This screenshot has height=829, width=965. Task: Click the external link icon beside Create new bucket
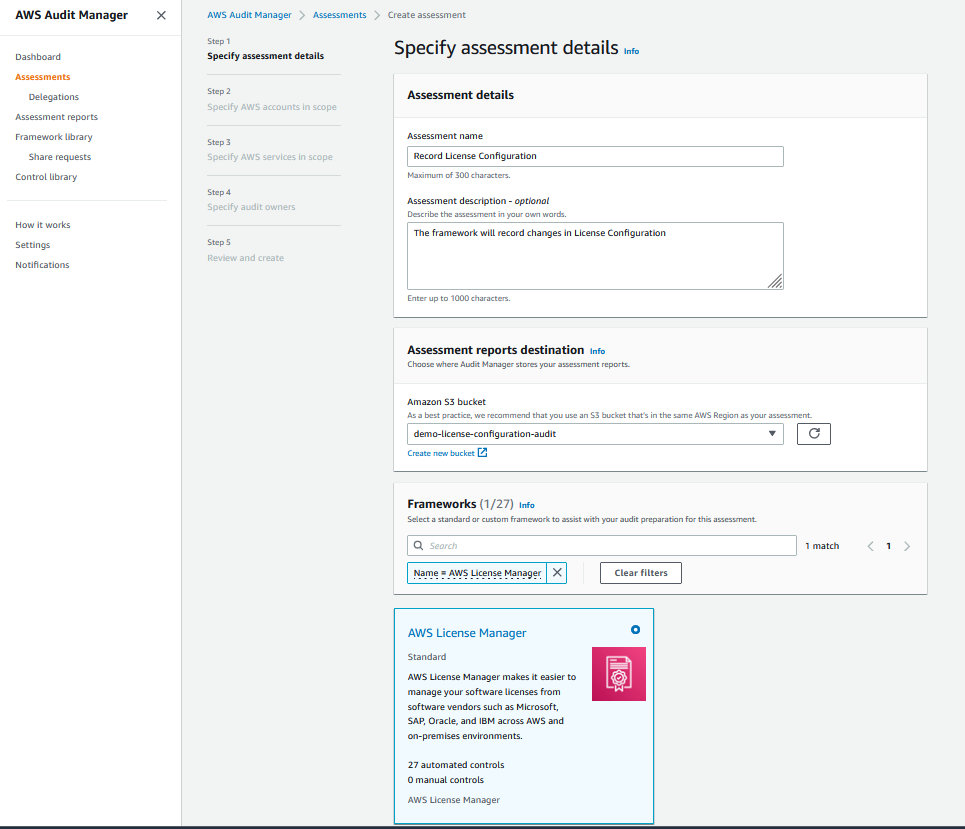click(x=480, y=452)
